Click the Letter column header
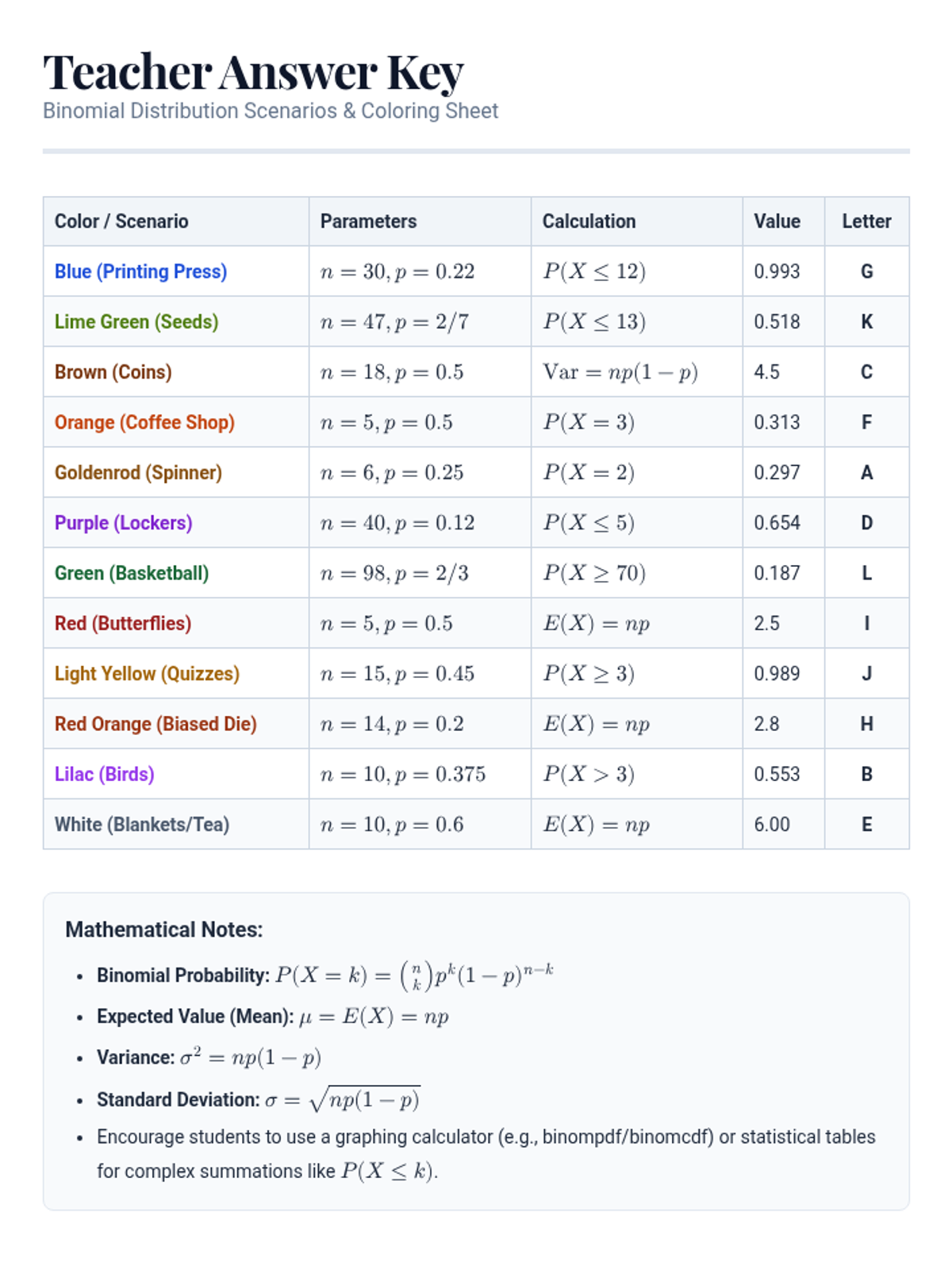The height and width of the screenshot is (1270, 952). tap(866, 221)
